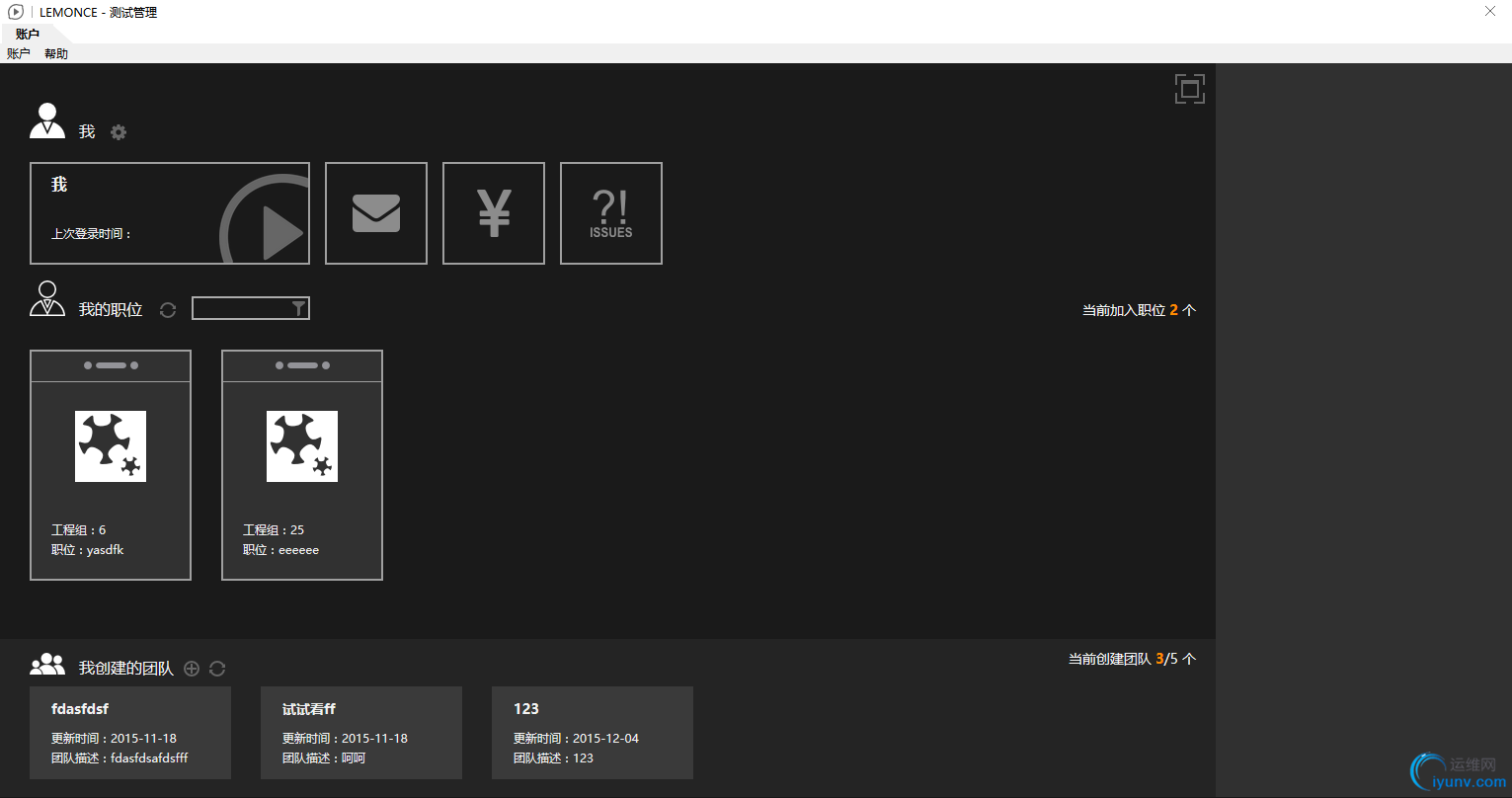This screenshot has width=1512, height=798.
Task: Click 团队描述：呵呵 text
Action: pos(324,758)
